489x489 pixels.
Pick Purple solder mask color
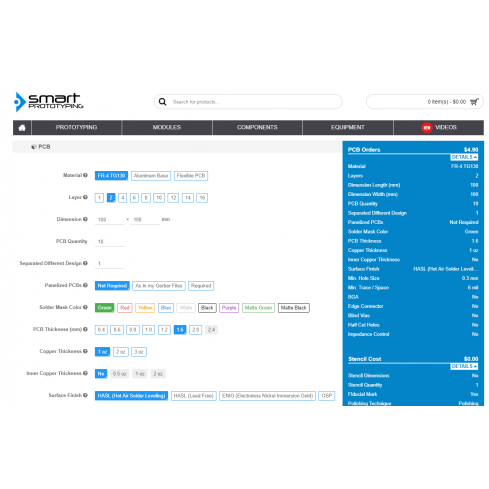click(x=229, y=308)
